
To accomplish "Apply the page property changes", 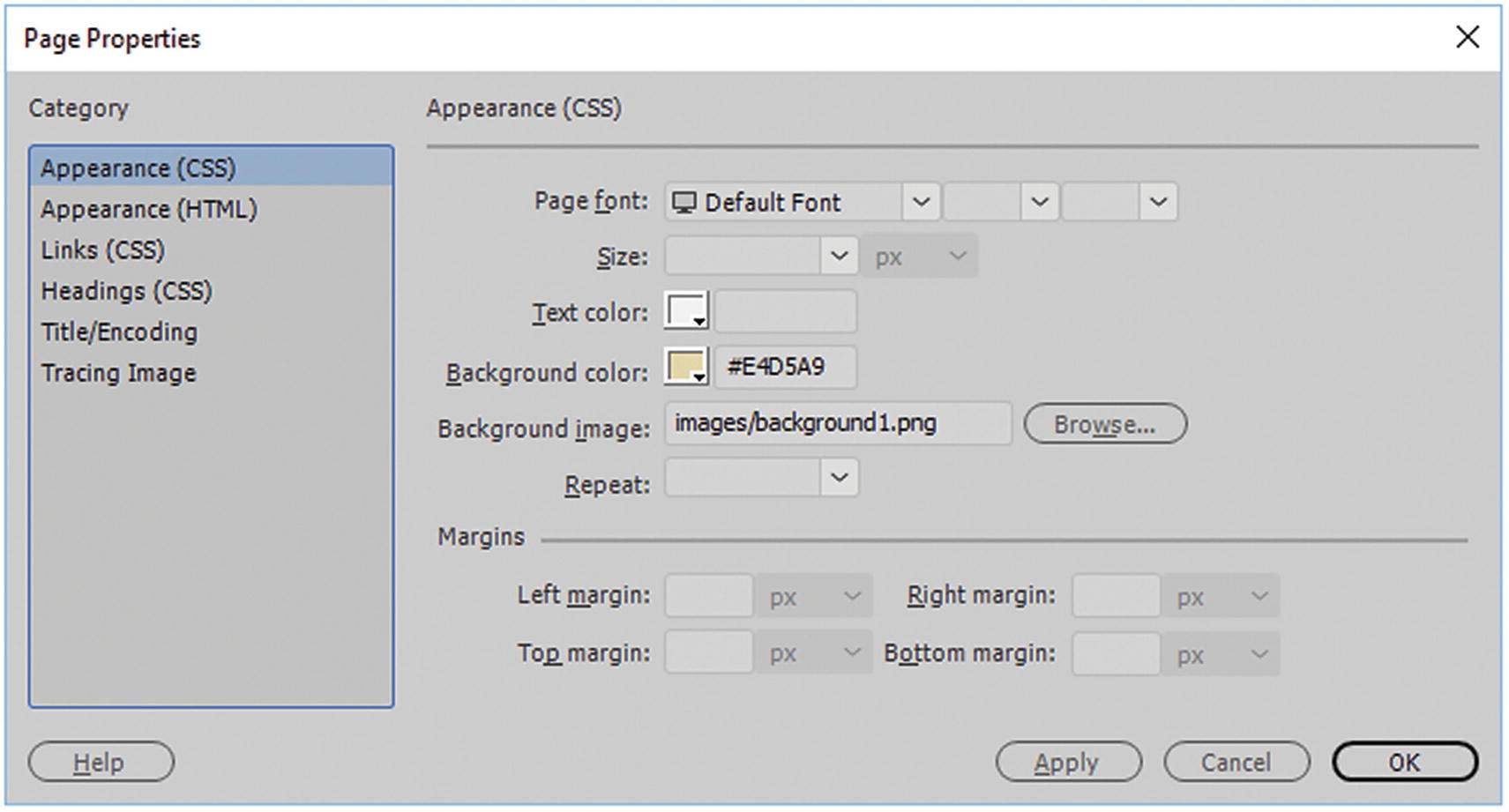I will (1069, 762).
